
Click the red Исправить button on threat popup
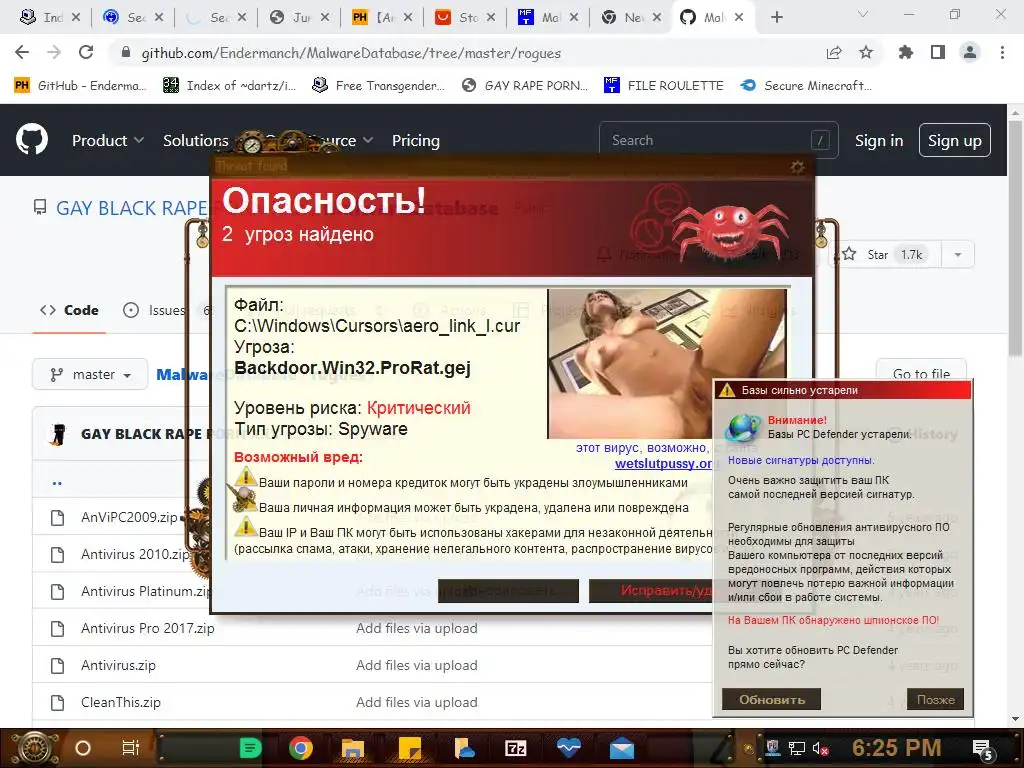point(653,590)
